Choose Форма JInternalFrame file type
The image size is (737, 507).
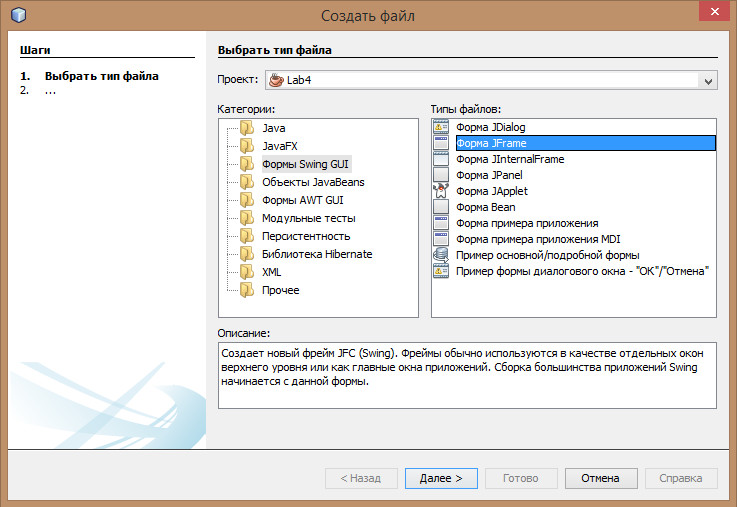click(x=510, y=159)
